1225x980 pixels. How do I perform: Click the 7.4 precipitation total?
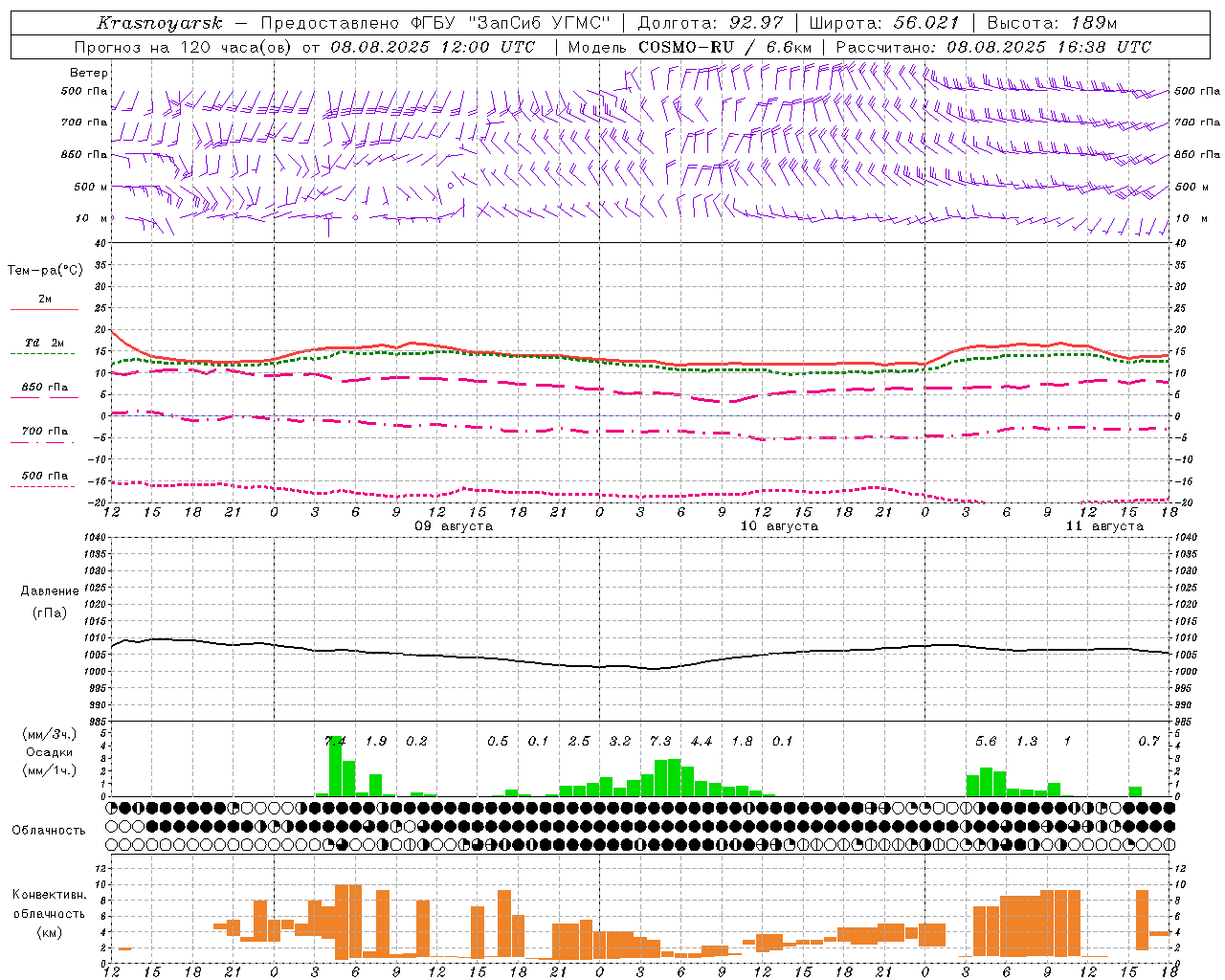(335, 741)
